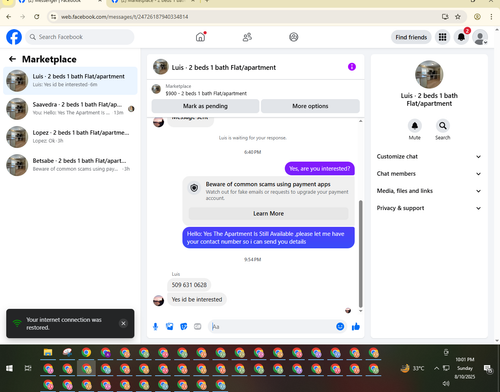500x392 pixels.
Task: Open Task View on the taskbar
Action: pos(28,368)
